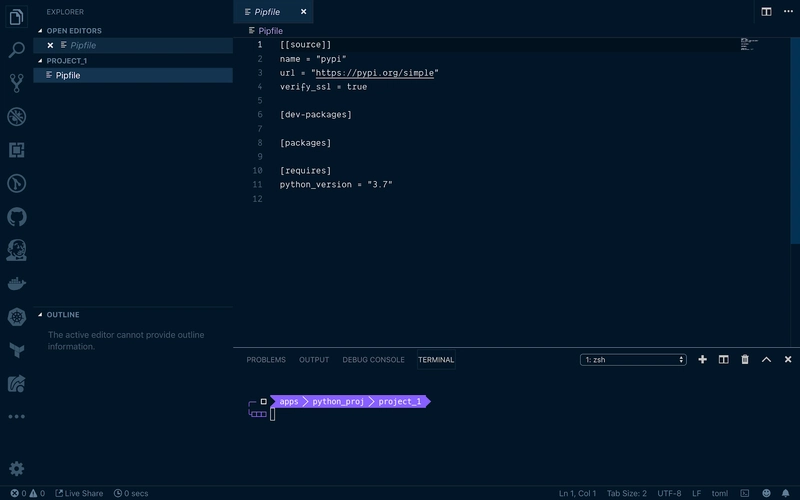Open the GitHub icon in activity bar
800x500 pixels.
click(x=16, y=217)
